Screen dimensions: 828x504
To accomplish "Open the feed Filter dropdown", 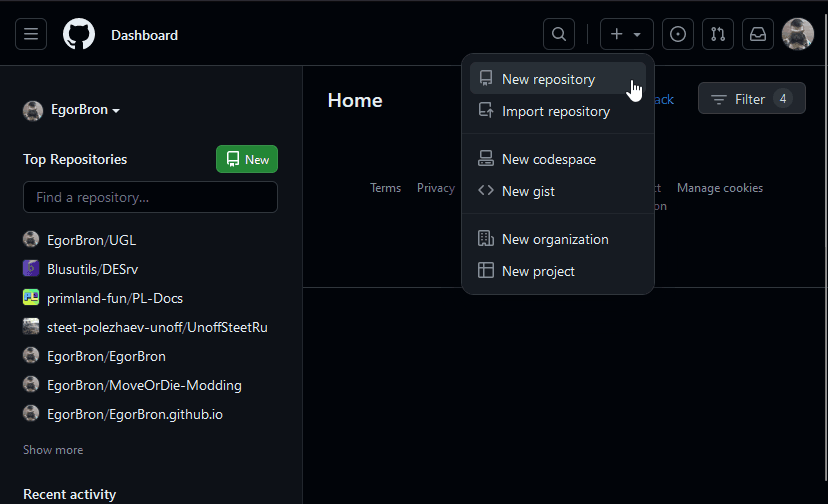I will (751, 99).
